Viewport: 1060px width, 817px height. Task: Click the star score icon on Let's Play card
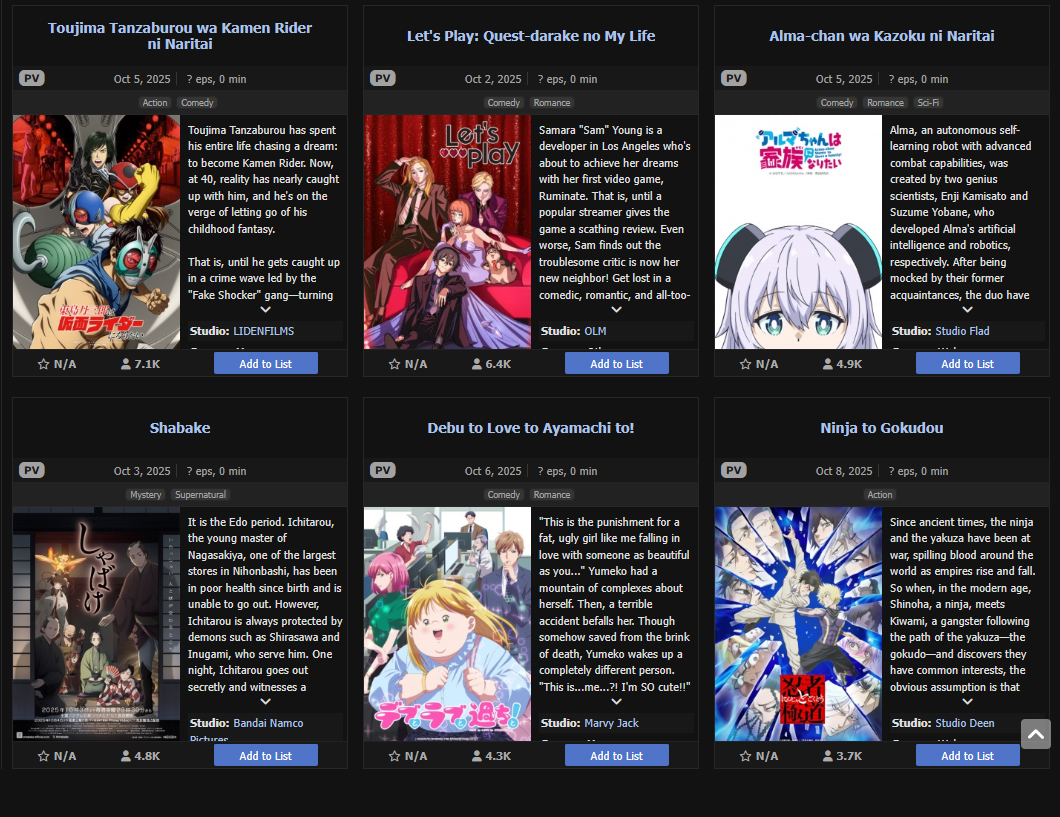coord(395,364)
